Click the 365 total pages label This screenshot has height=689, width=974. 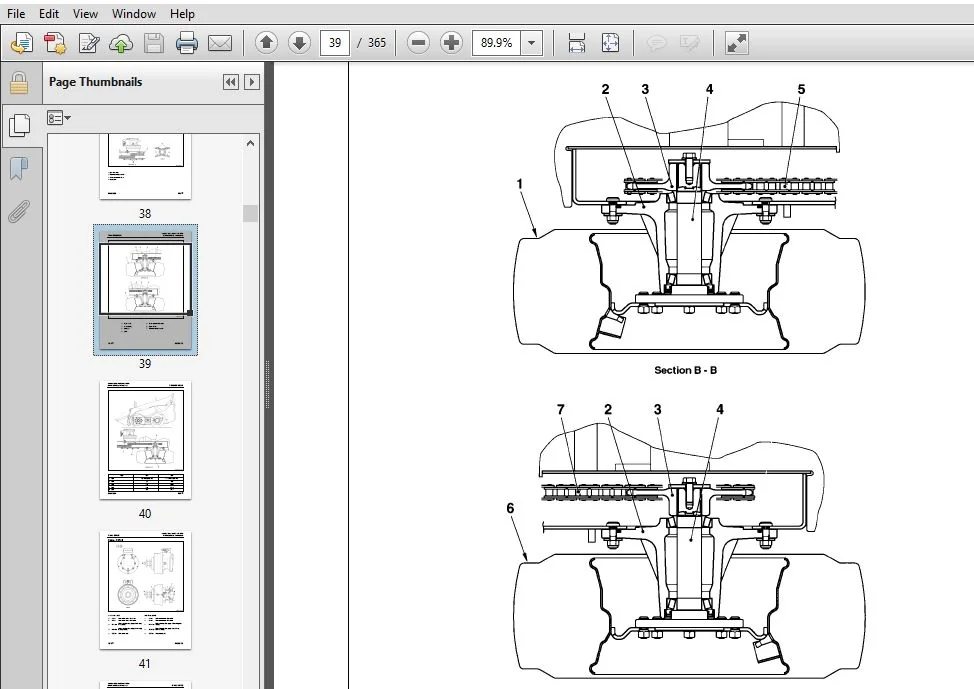(x=376, y=43)
